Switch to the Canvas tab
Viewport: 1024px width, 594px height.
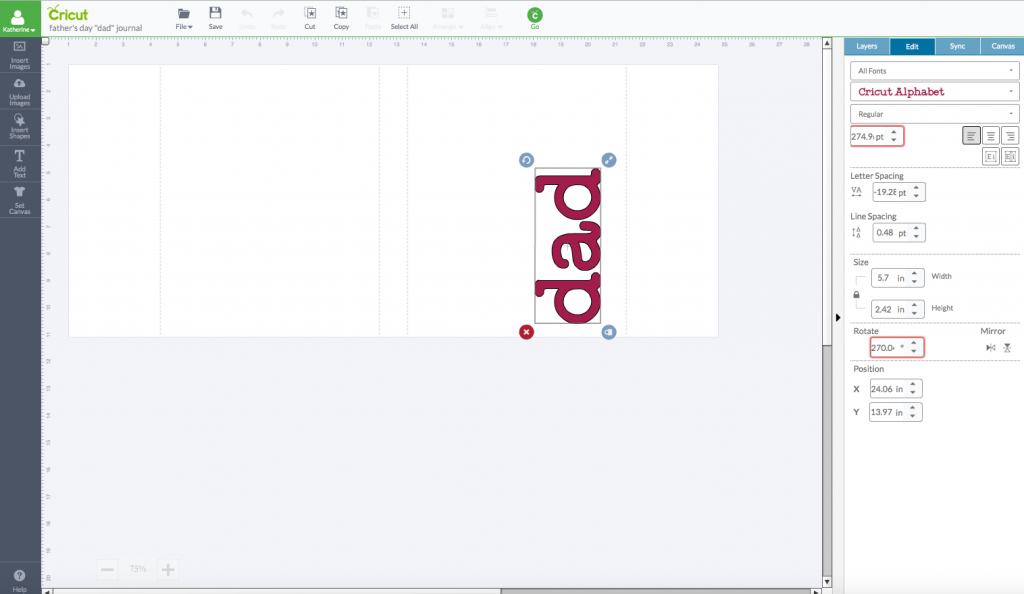[1002, 46]
